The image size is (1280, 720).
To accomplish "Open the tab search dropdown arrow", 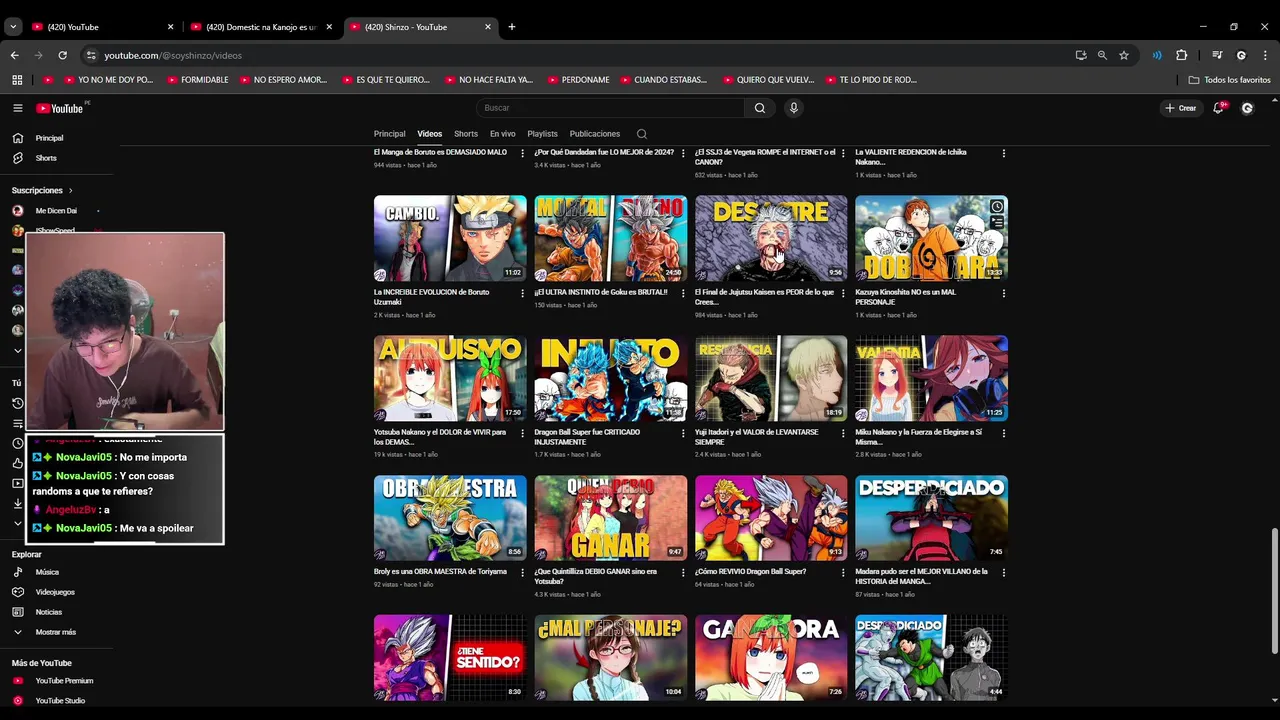I will pyautogui.click(x=13, y=27).
